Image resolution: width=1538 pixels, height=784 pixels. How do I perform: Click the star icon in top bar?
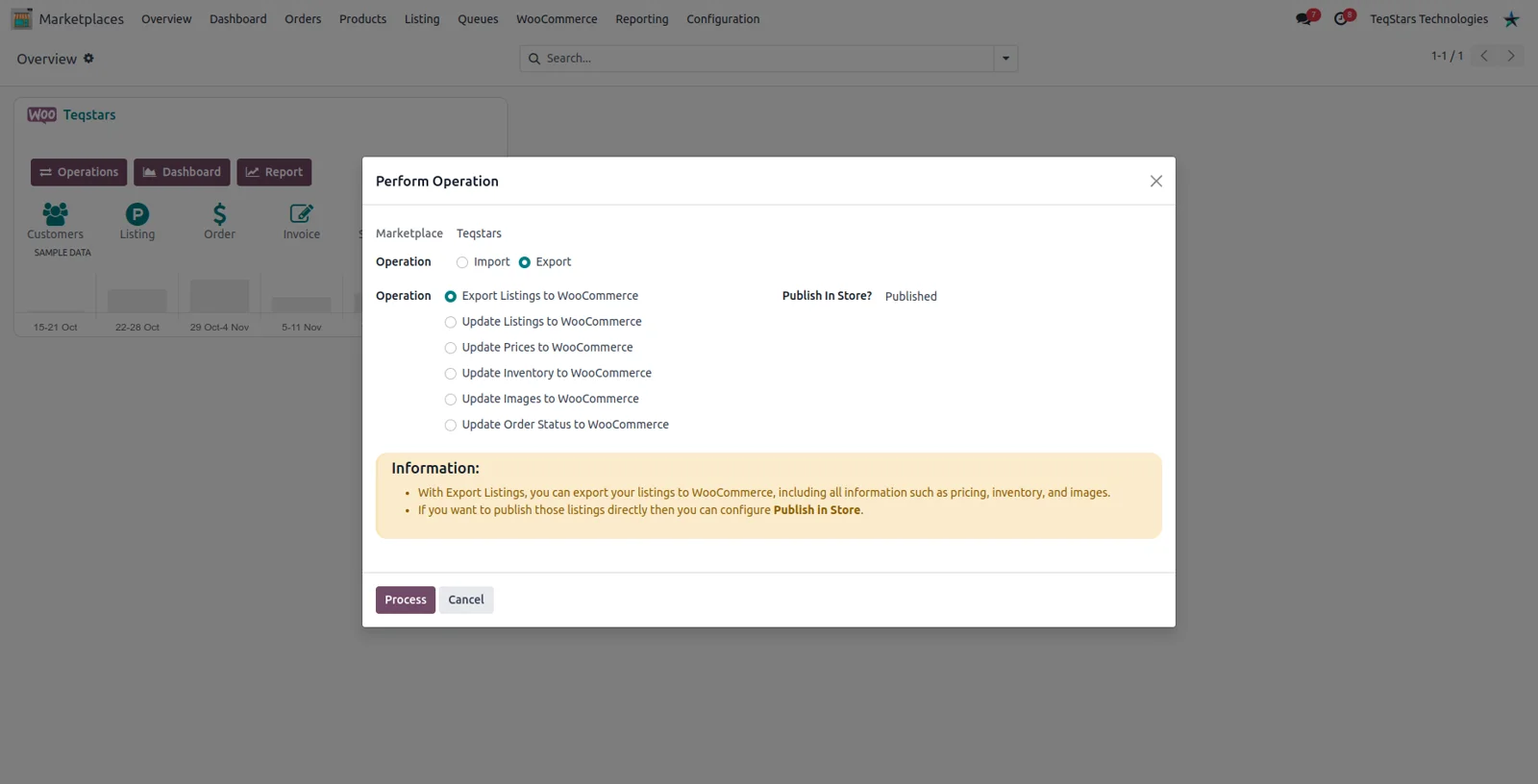[1511, 19]
